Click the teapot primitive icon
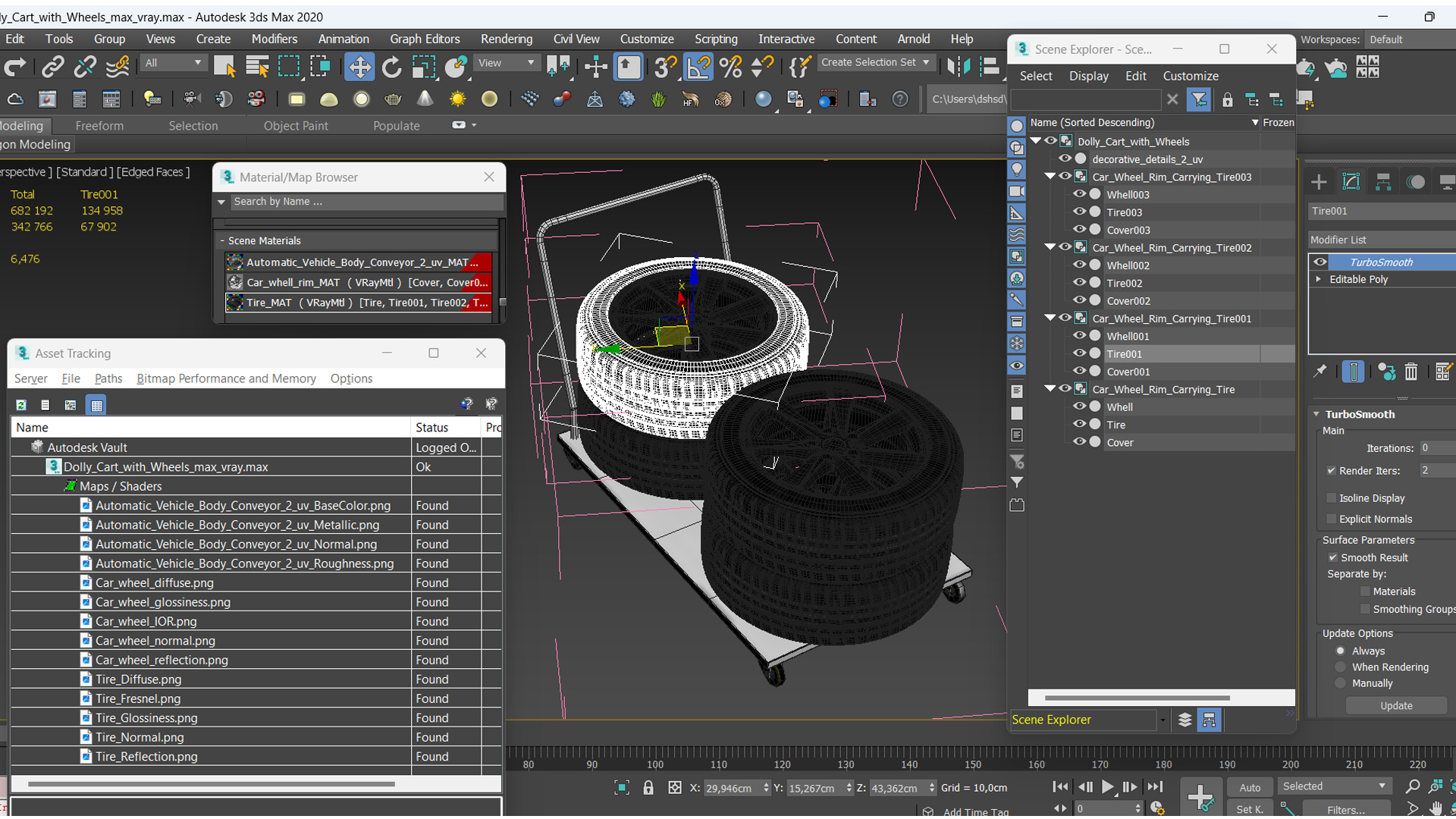This screenshot has width=1456, height=819. 393,99
